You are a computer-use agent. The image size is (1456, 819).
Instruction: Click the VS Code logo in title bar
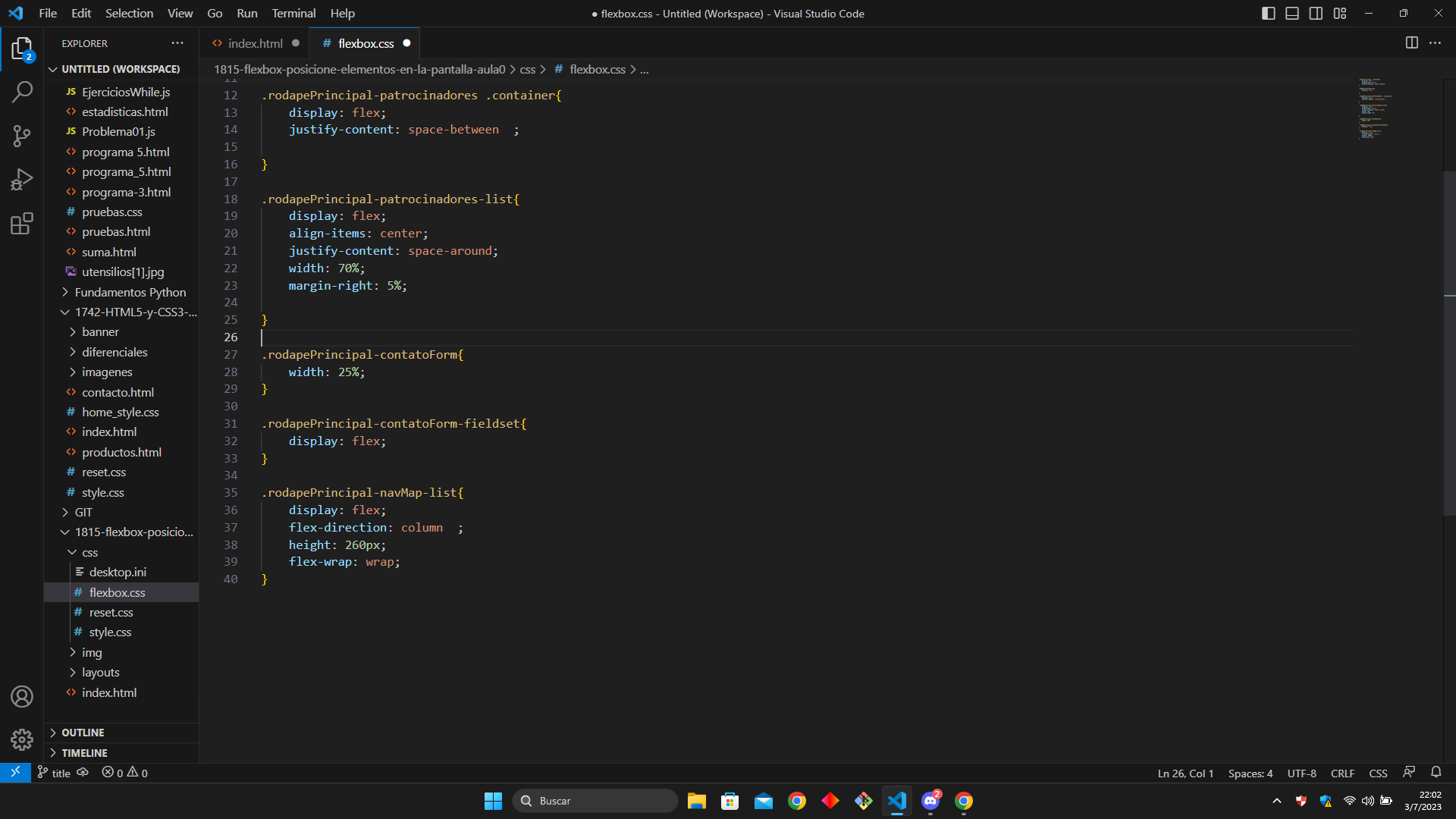(x=15, y=14)
